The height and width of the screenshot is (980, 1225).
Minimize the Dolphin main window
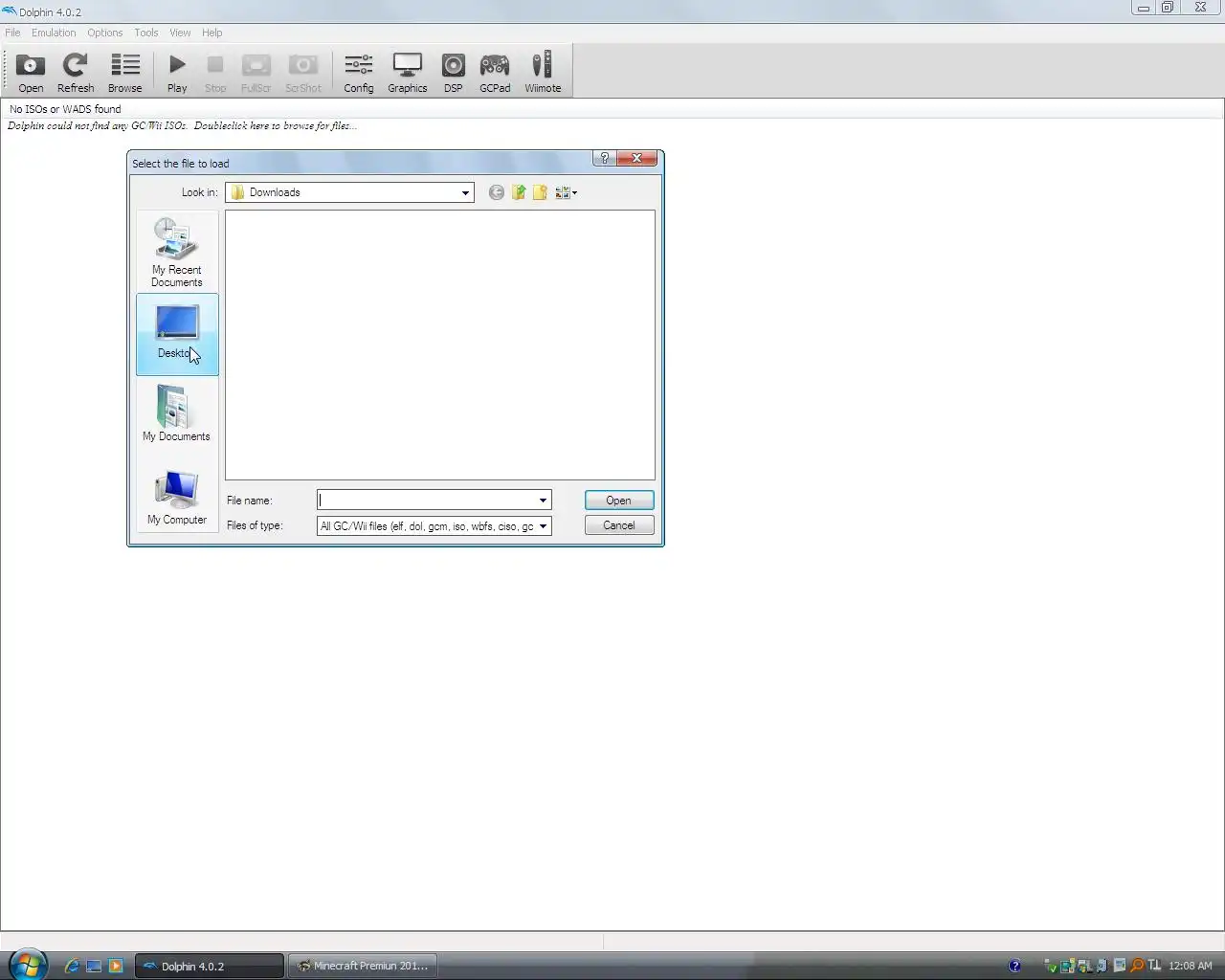(x=1143, y=8)
